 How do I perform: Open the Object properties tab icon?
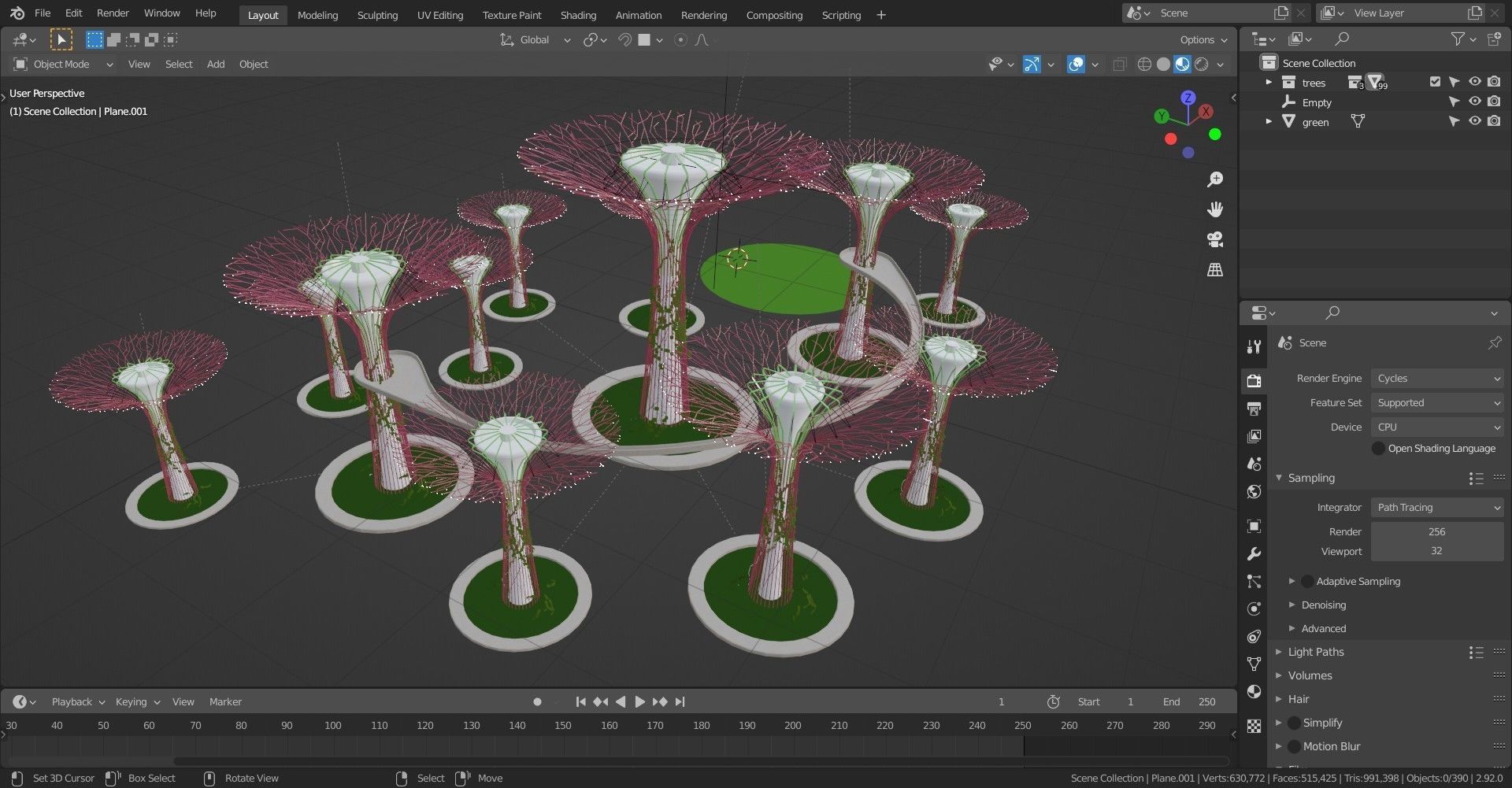pos(1254,526)
